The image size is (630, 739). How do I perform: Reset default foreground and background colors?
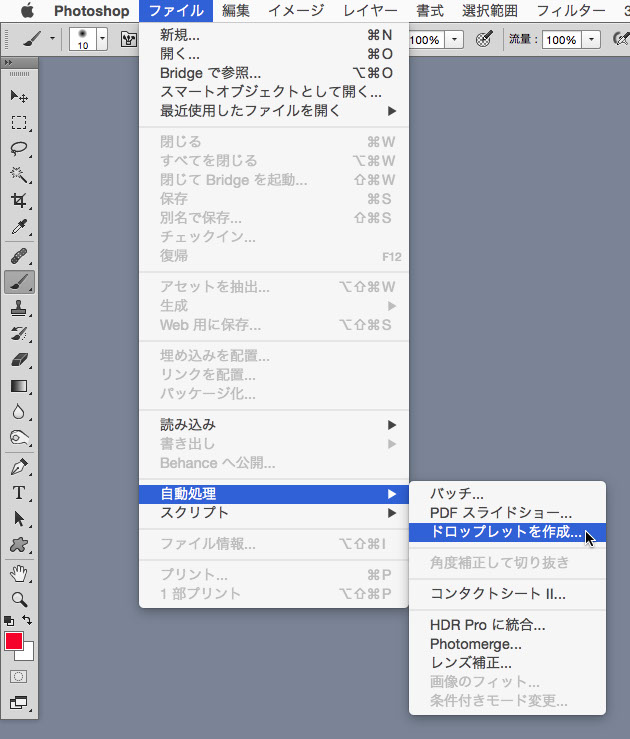coord(8,621)
